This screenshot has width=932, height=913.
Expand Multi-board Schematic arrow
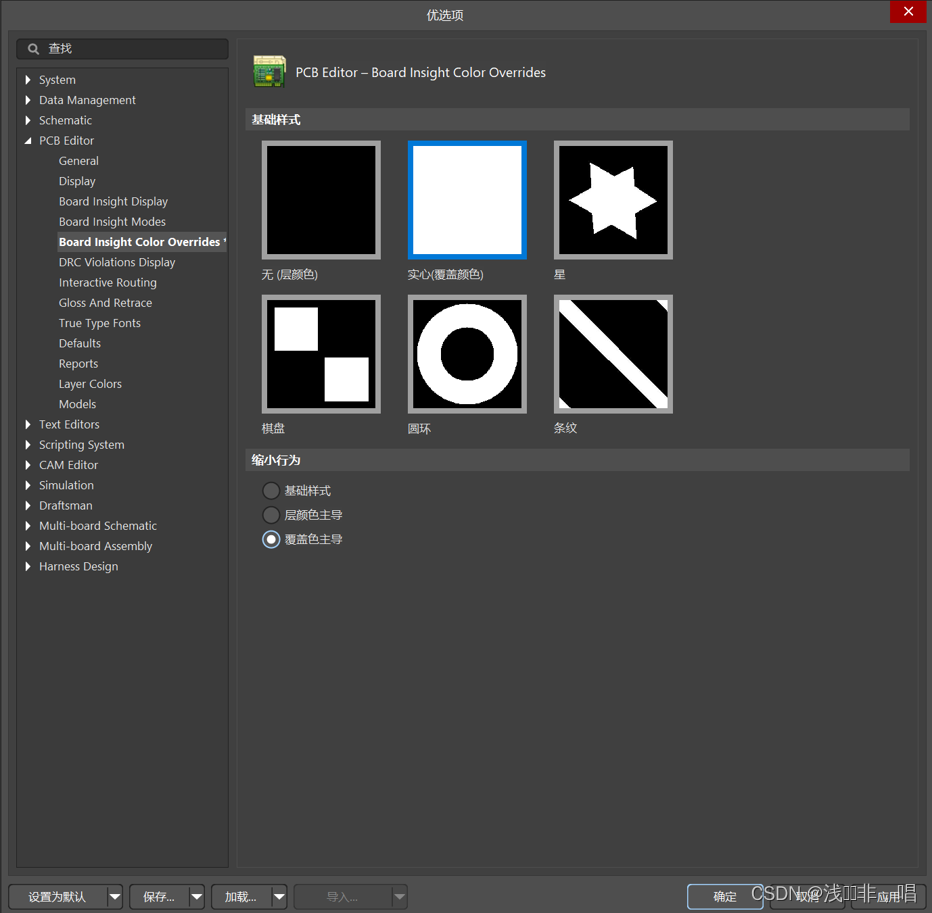click(x=28, y=525)
